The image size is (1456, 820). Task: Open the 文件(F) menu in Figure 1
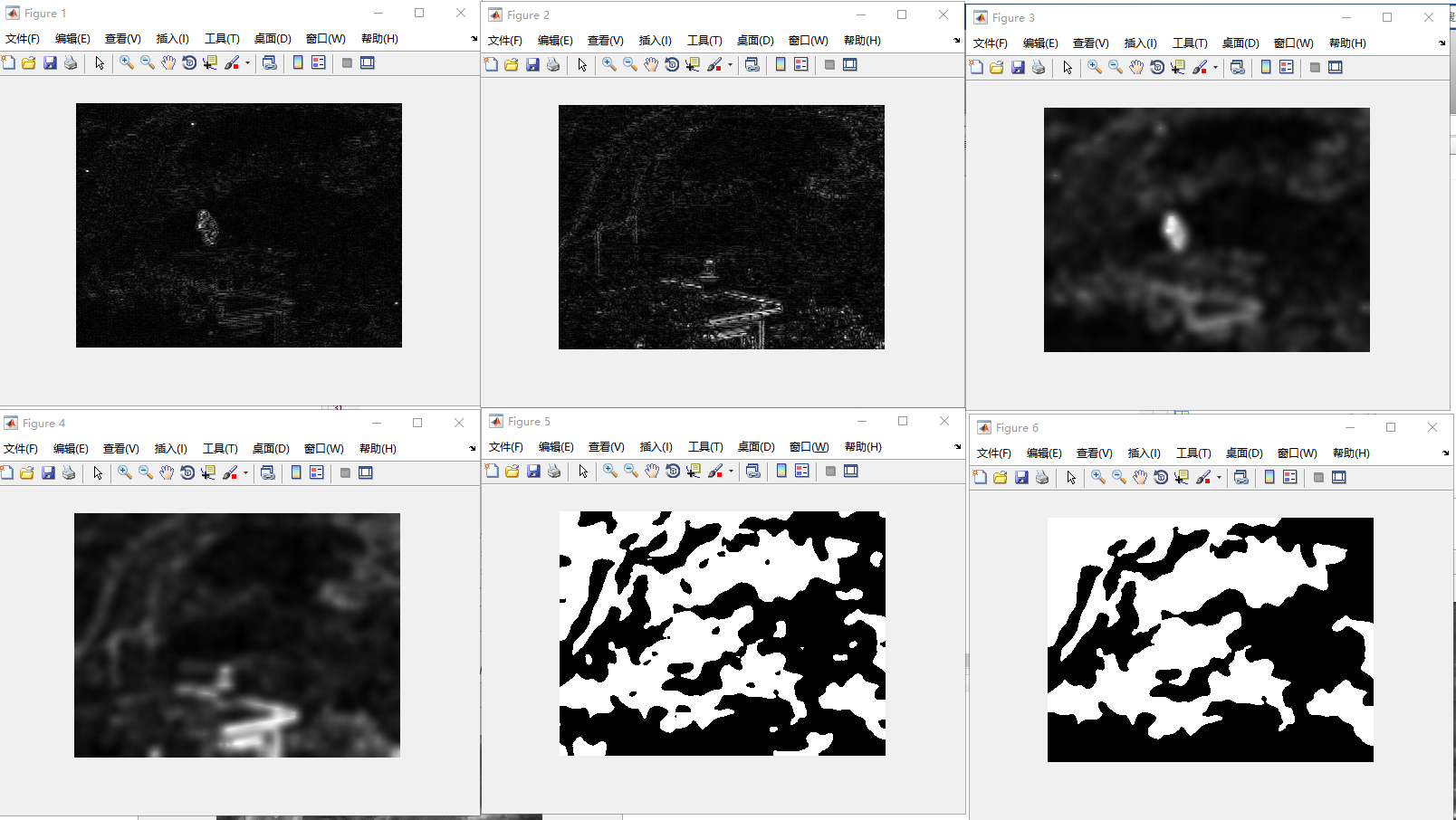click(x=20, y=38)
